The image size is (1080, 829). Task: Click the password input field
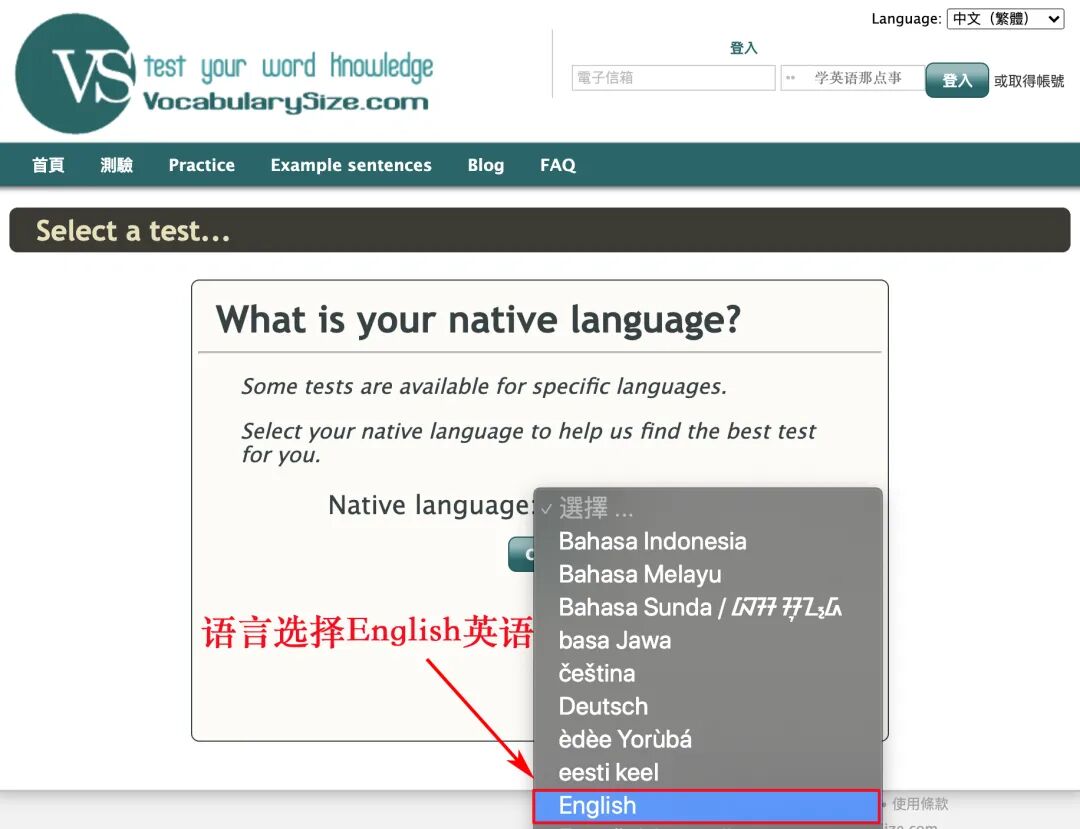852,78
